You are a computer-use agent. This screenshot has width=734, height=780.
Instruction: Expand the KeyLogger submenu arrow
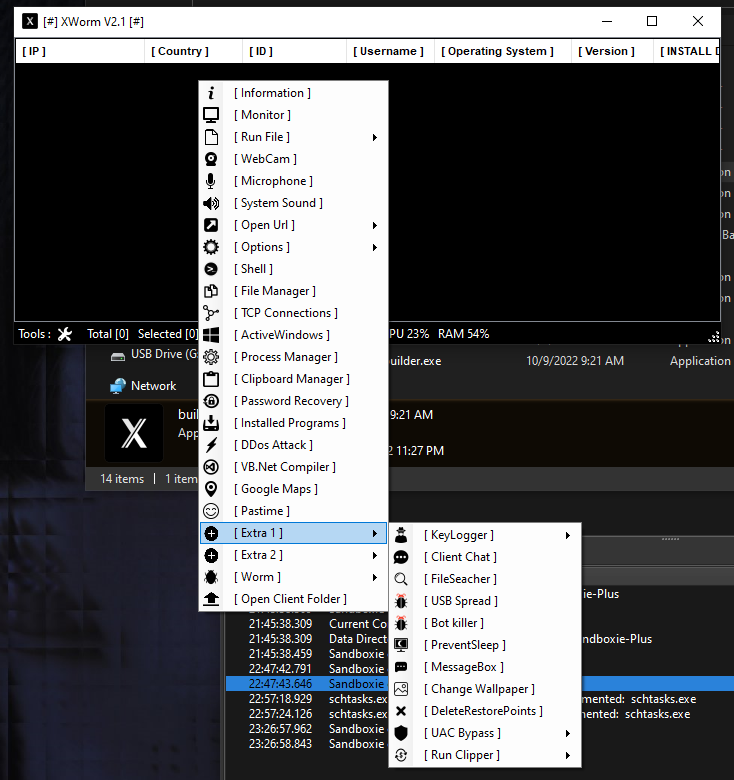(567, 535)
